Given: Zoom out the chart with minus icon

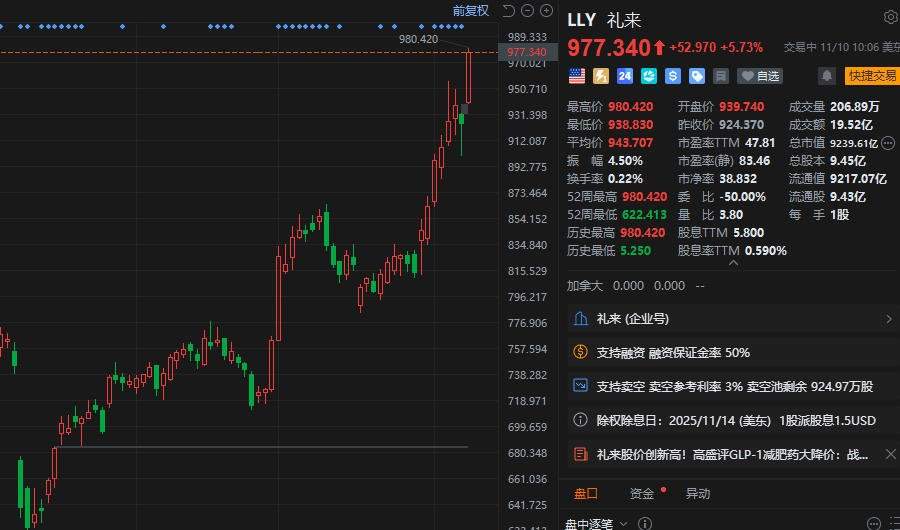Looking at the screenshot, I should point(527,10).
